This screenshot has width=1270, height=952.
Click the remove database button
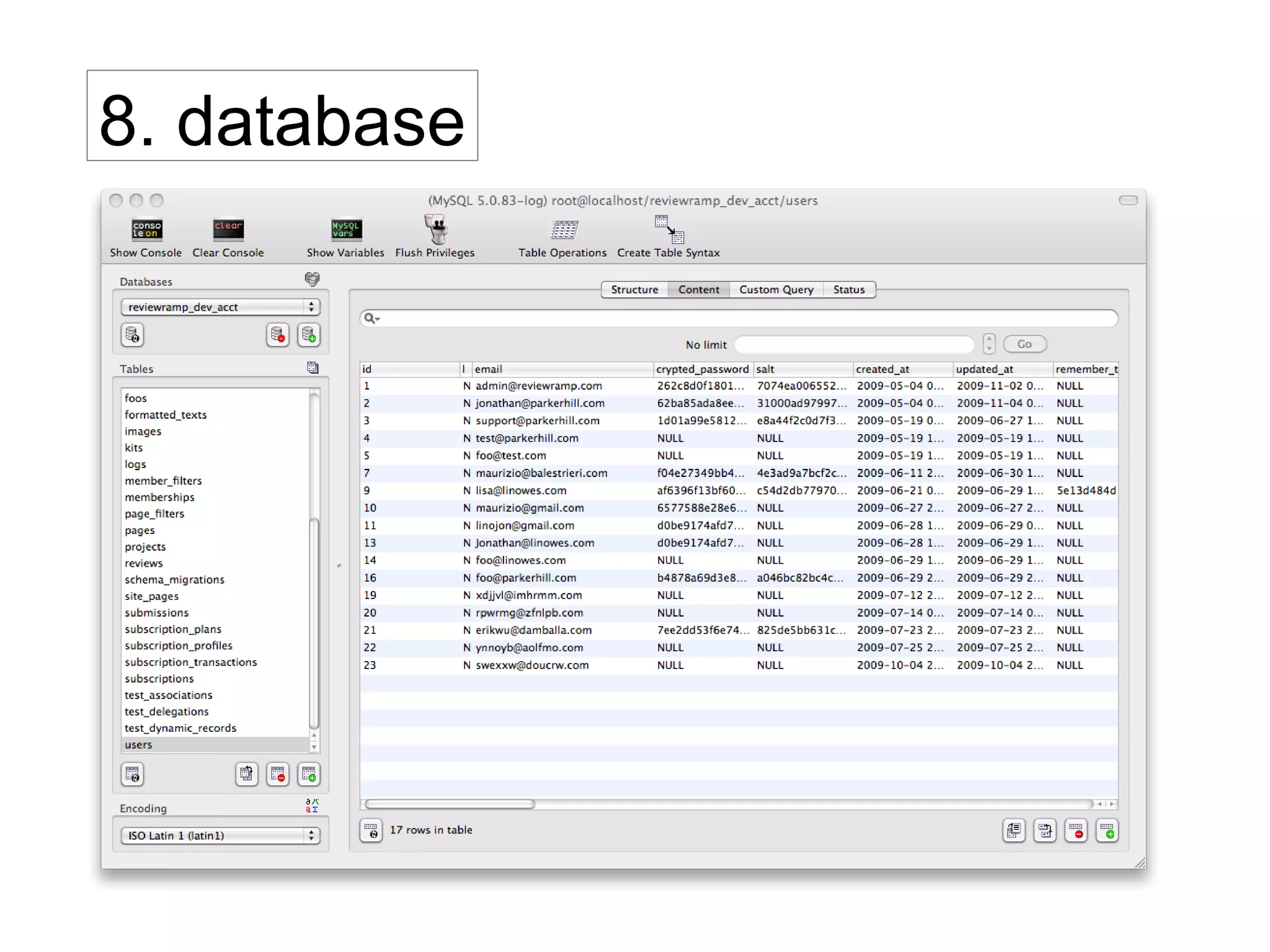click(278, 335)
